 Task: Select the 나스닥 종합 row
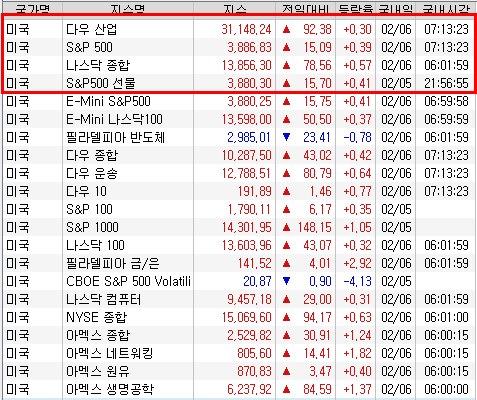point(240,65)
